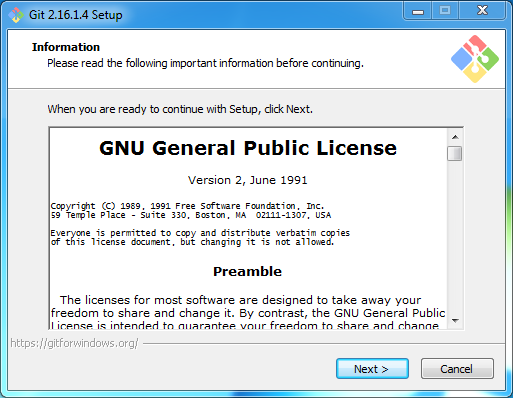Click the "freedom to share and change it" line

248,313
